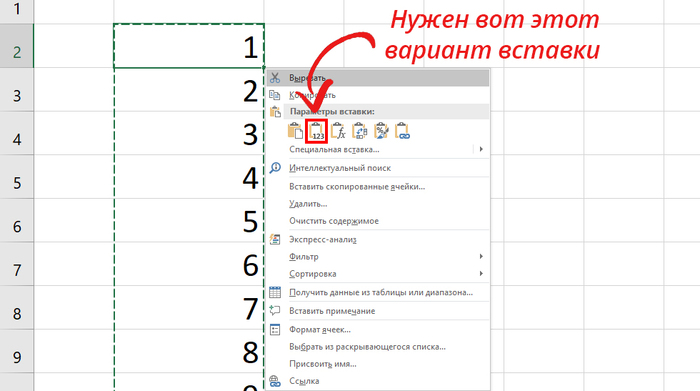The image size is (700, 391).
Task: Select row header 5
Action: pyautogui.click(x=17, y=177)
